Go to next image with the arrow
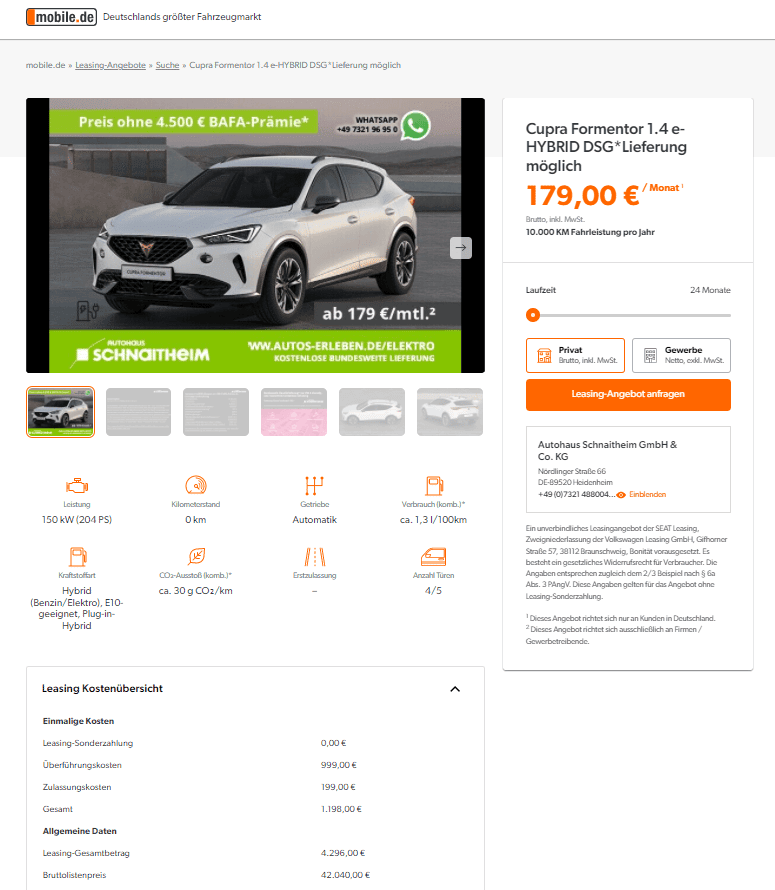The height and width of the screenshot is (890, 775). 461,247
